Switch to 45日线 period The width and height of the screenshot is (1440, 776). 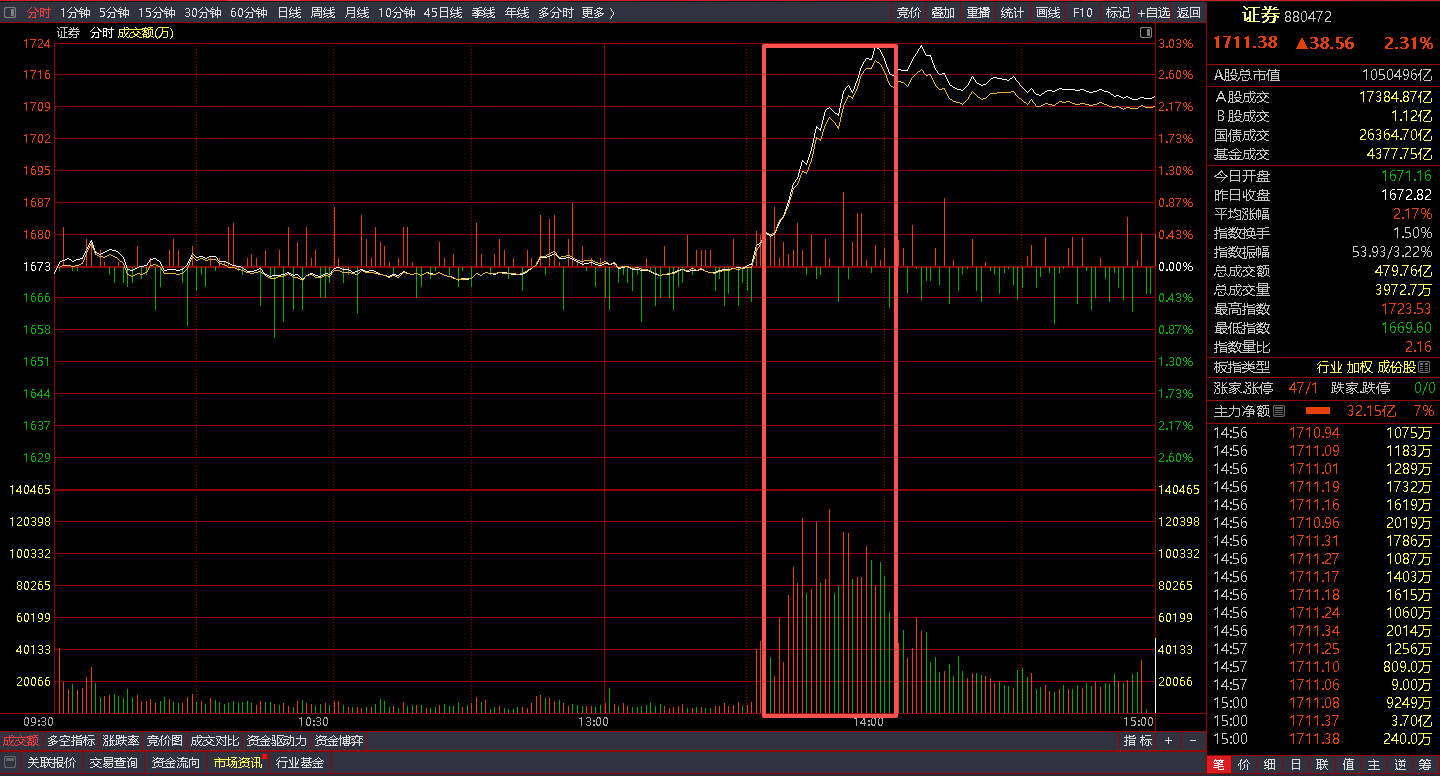443,13
